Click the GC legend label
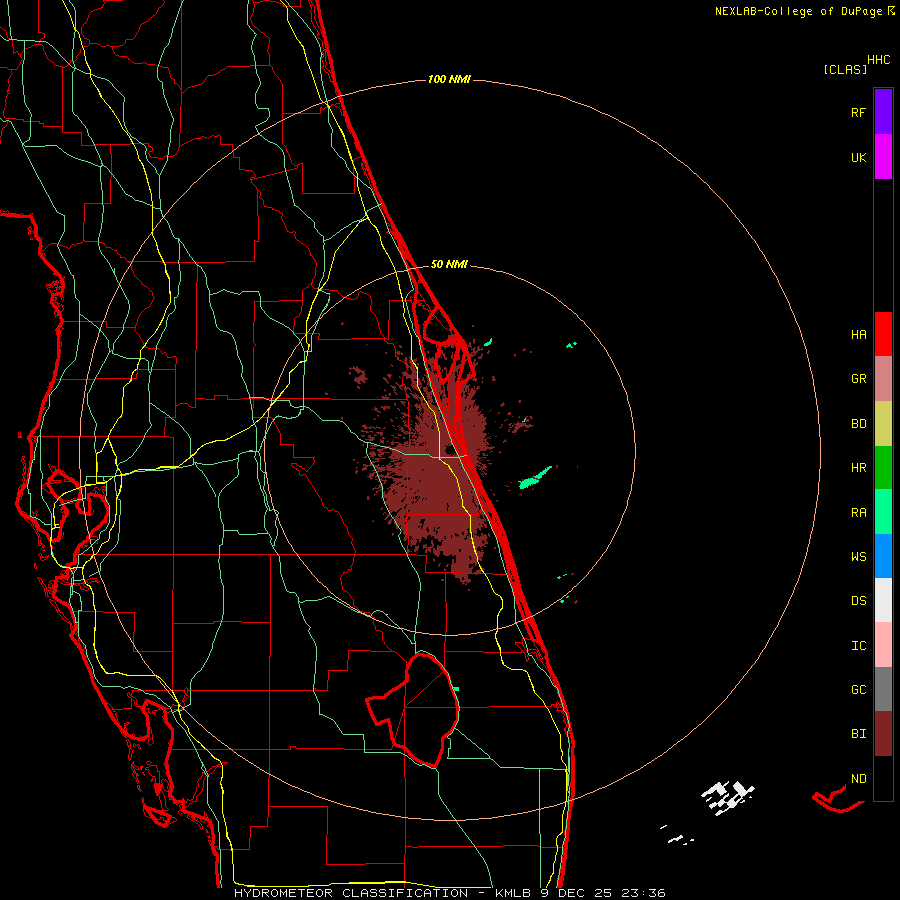Image resolution: width=900 pixels, height=900 pixels. (x=858, y=689)
